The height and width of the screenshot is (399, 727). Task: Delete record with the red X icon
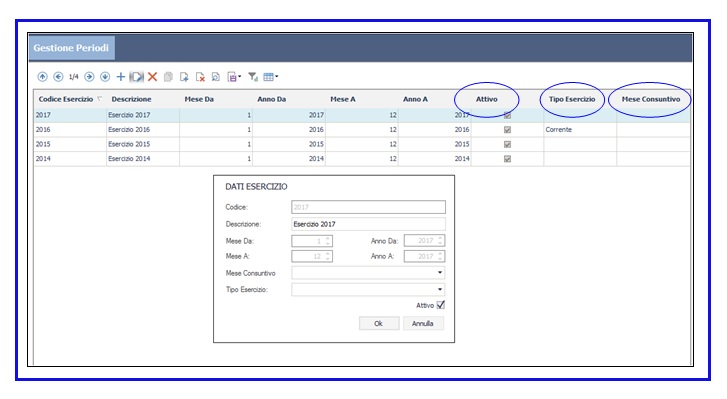click(x=153, y=77)
